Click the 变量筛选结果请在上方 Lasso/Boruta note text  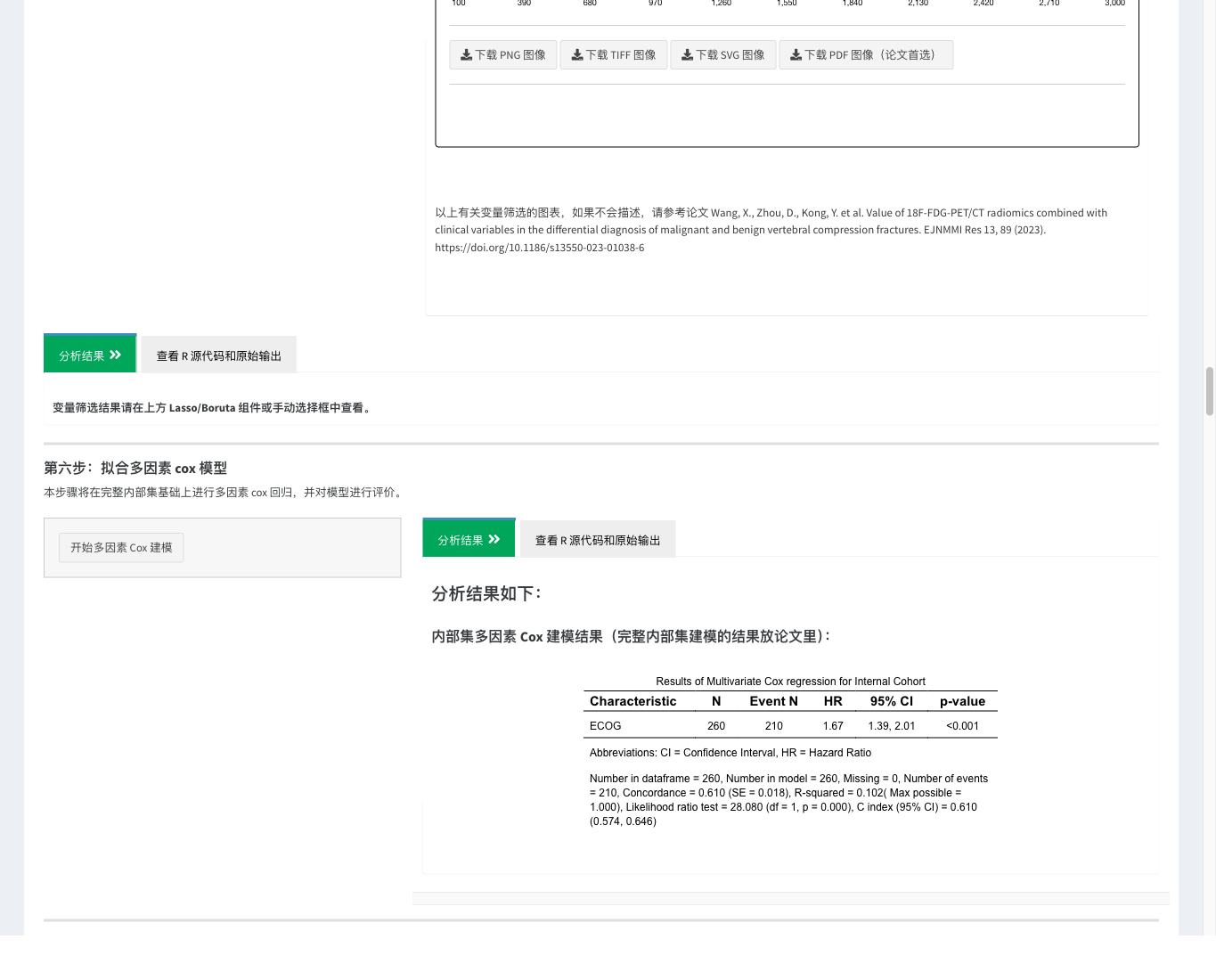[x=213, y=407]
